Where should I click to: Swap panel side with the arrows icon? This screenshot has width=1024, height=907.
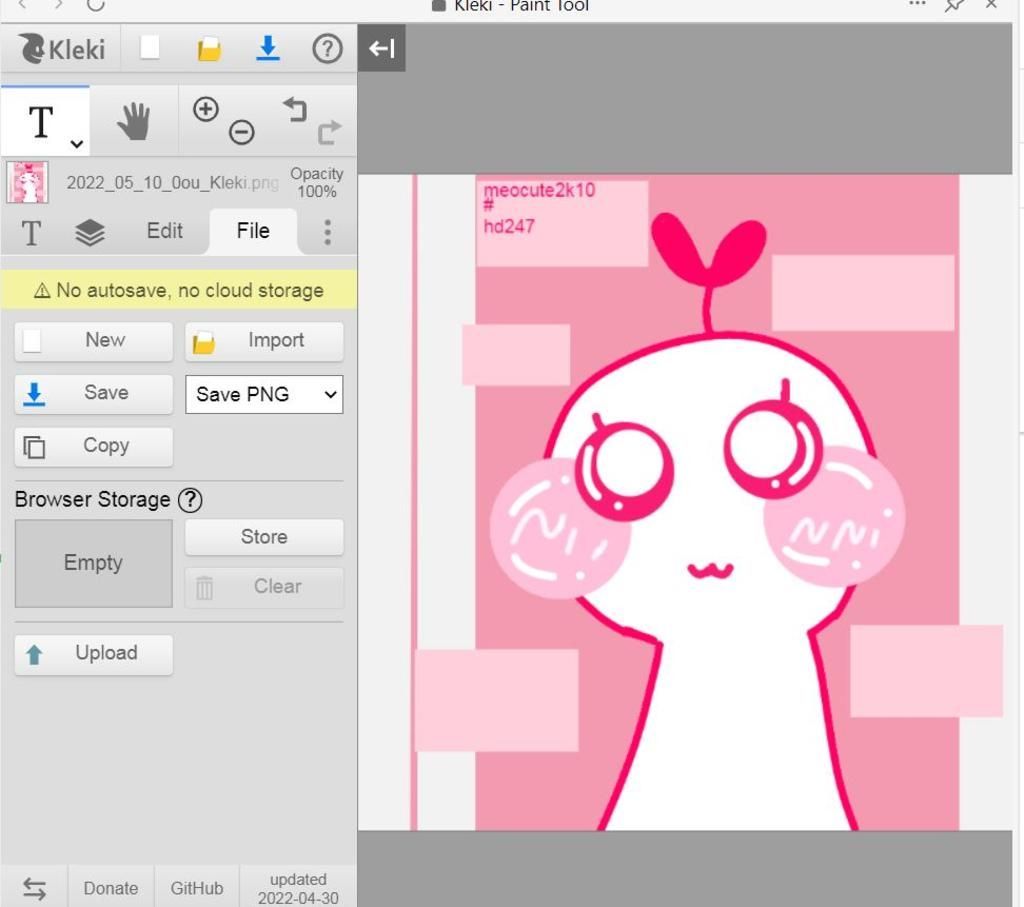pos(34,888)
